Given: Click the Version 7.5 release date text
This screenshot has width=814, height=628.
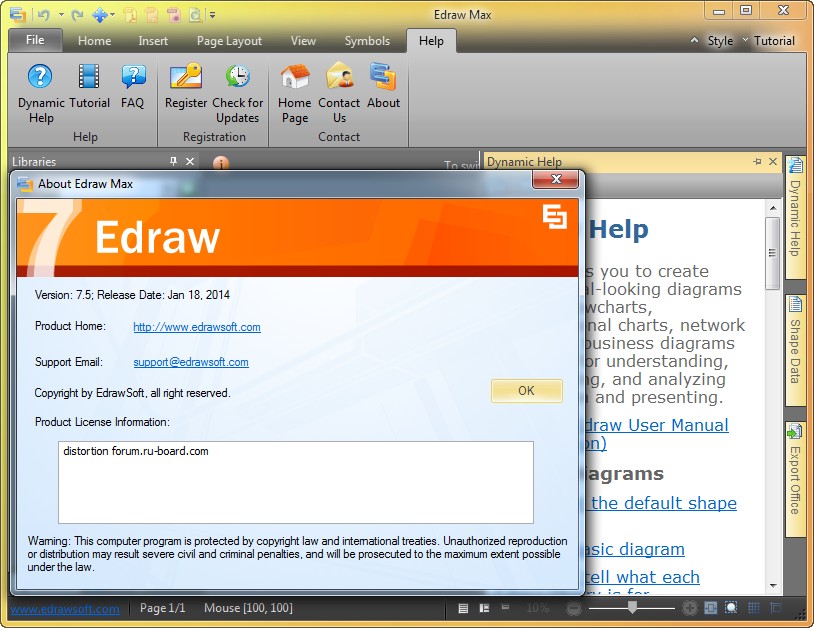Looking at the screenshot, I should point(132,295).
